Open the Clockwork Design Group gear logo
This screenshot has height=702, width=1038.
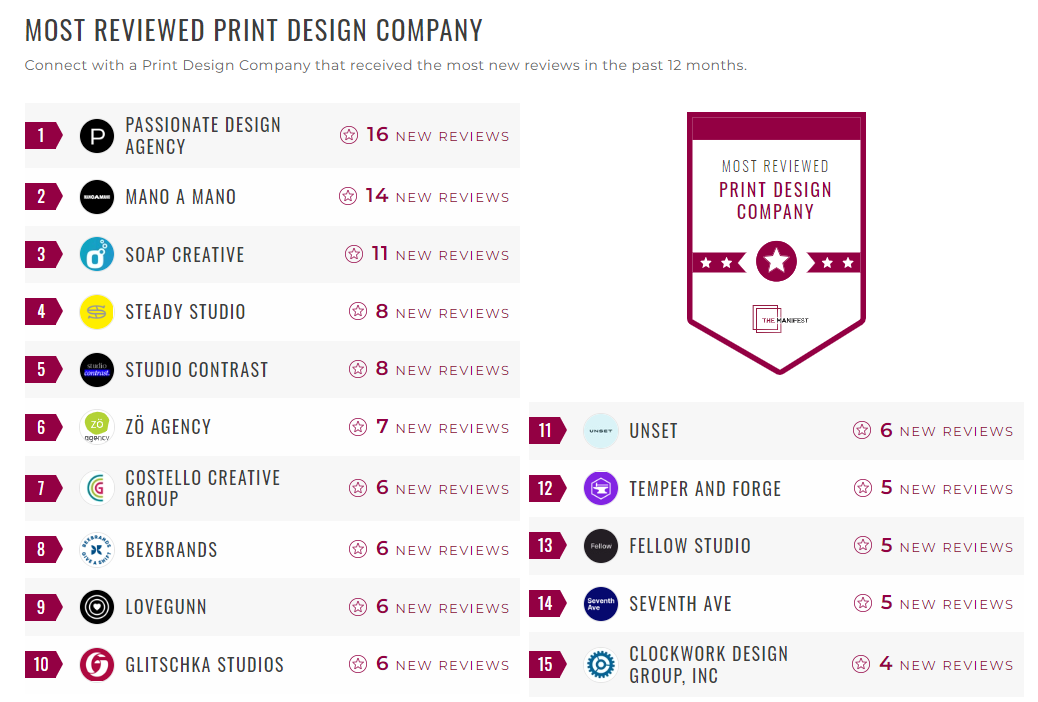(600, 664)
